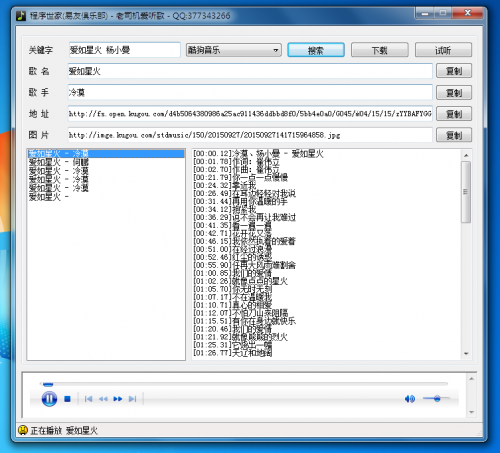This screenshot has height=453, width=500.
Task: Click the 正在播放 爱如星火 status text
Action: click(x=64, y=430)
